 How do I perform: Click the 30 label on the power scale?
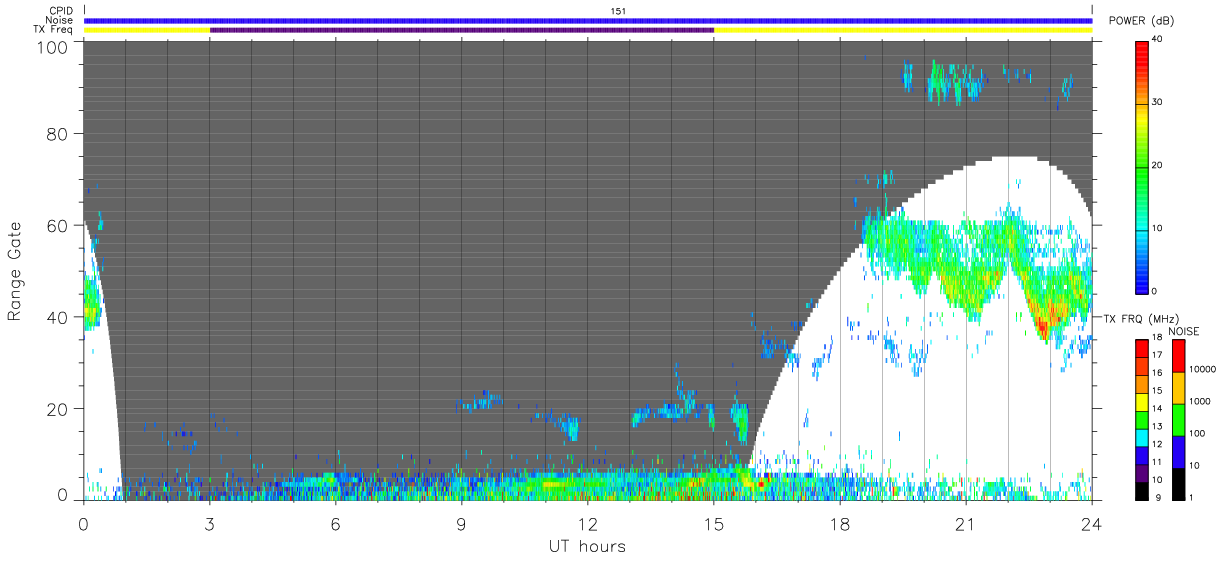point(1158,103)
